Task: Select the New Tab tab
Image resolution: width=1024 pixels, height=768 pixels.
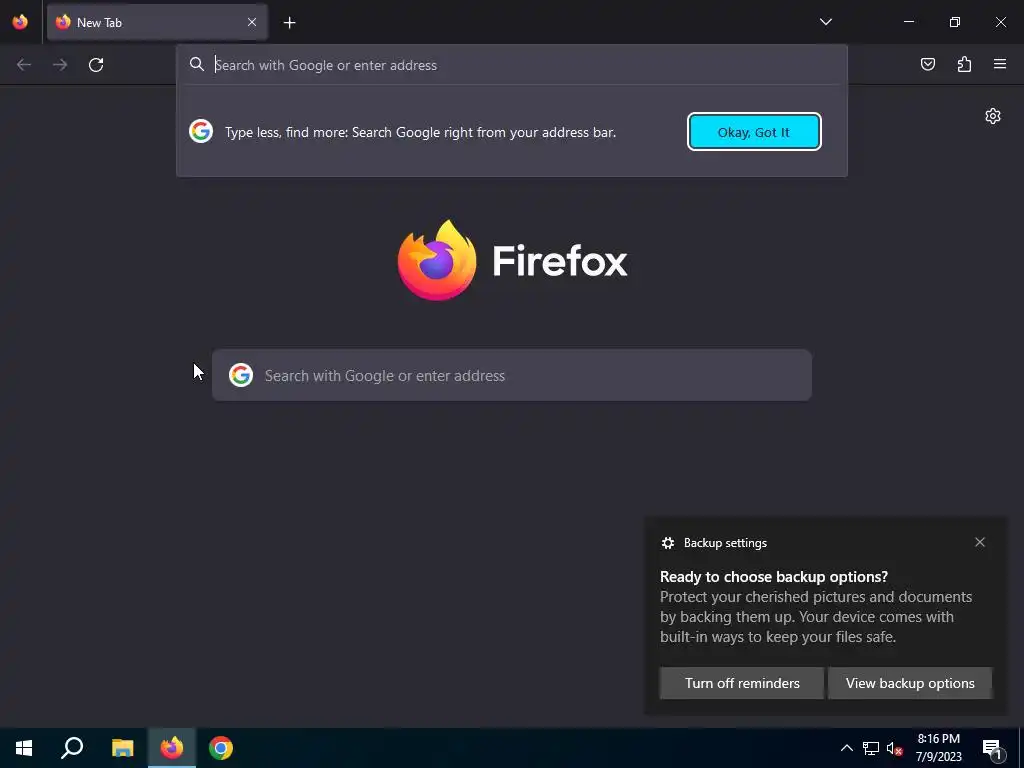Action: (157, 22)
